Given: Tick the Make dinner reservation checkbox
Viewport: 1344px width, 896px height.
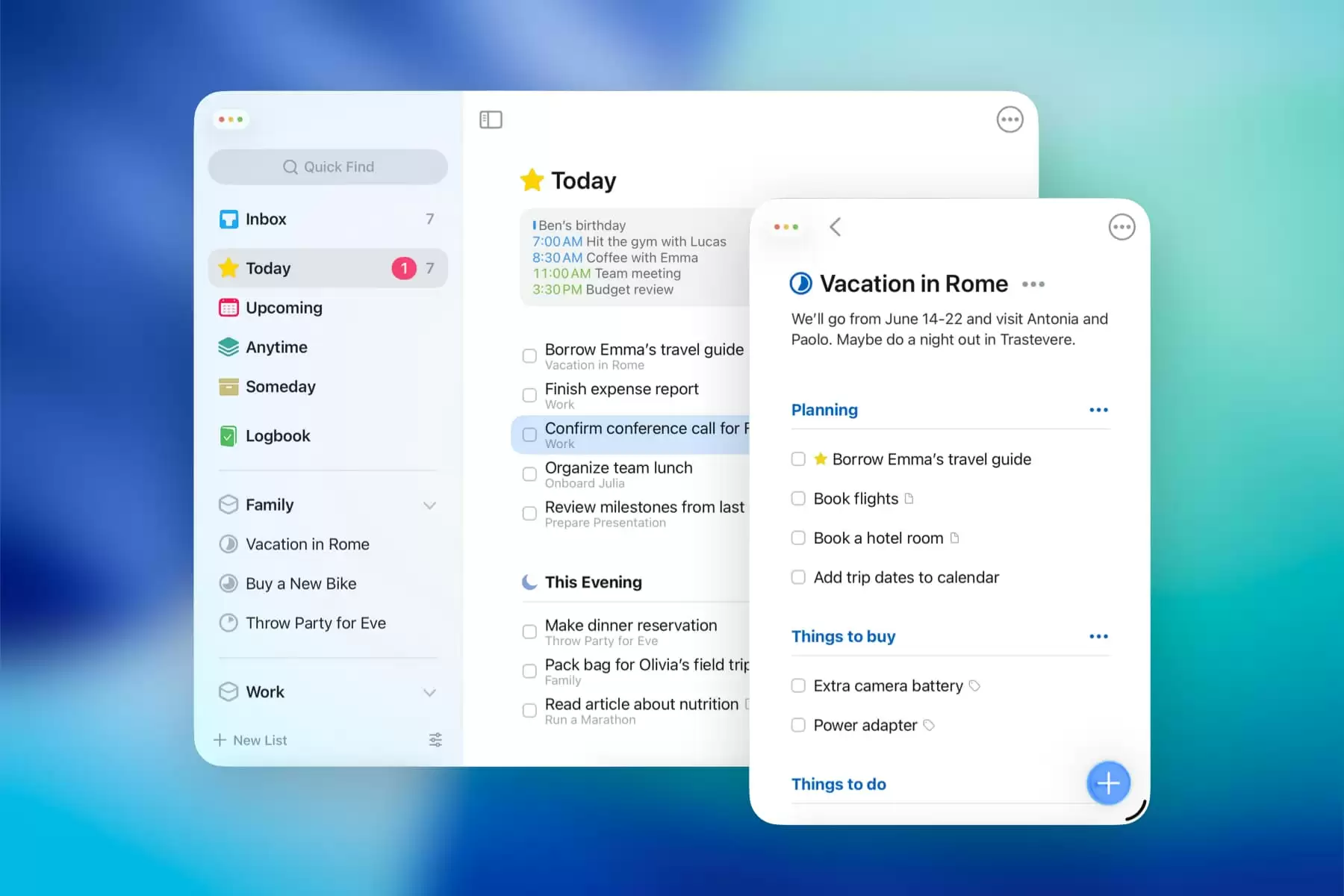Looking at the screenshot, I should click(529, 632).
